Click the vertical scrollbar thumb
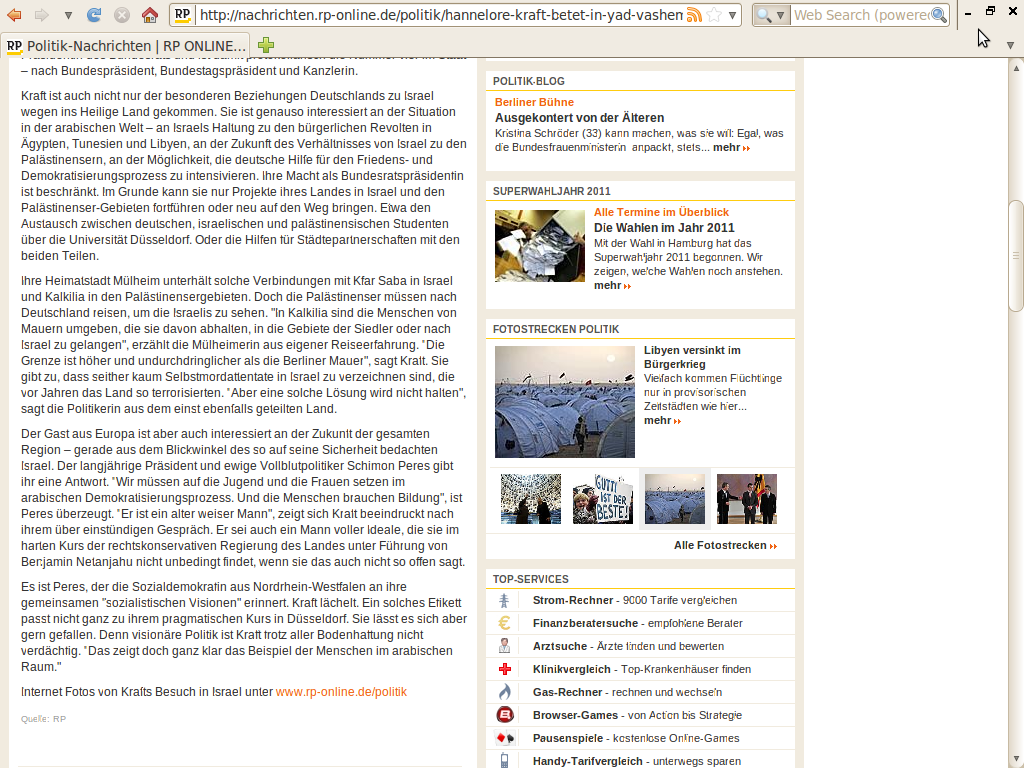This screenshot has width=1024, height=768. [1016, 255]
